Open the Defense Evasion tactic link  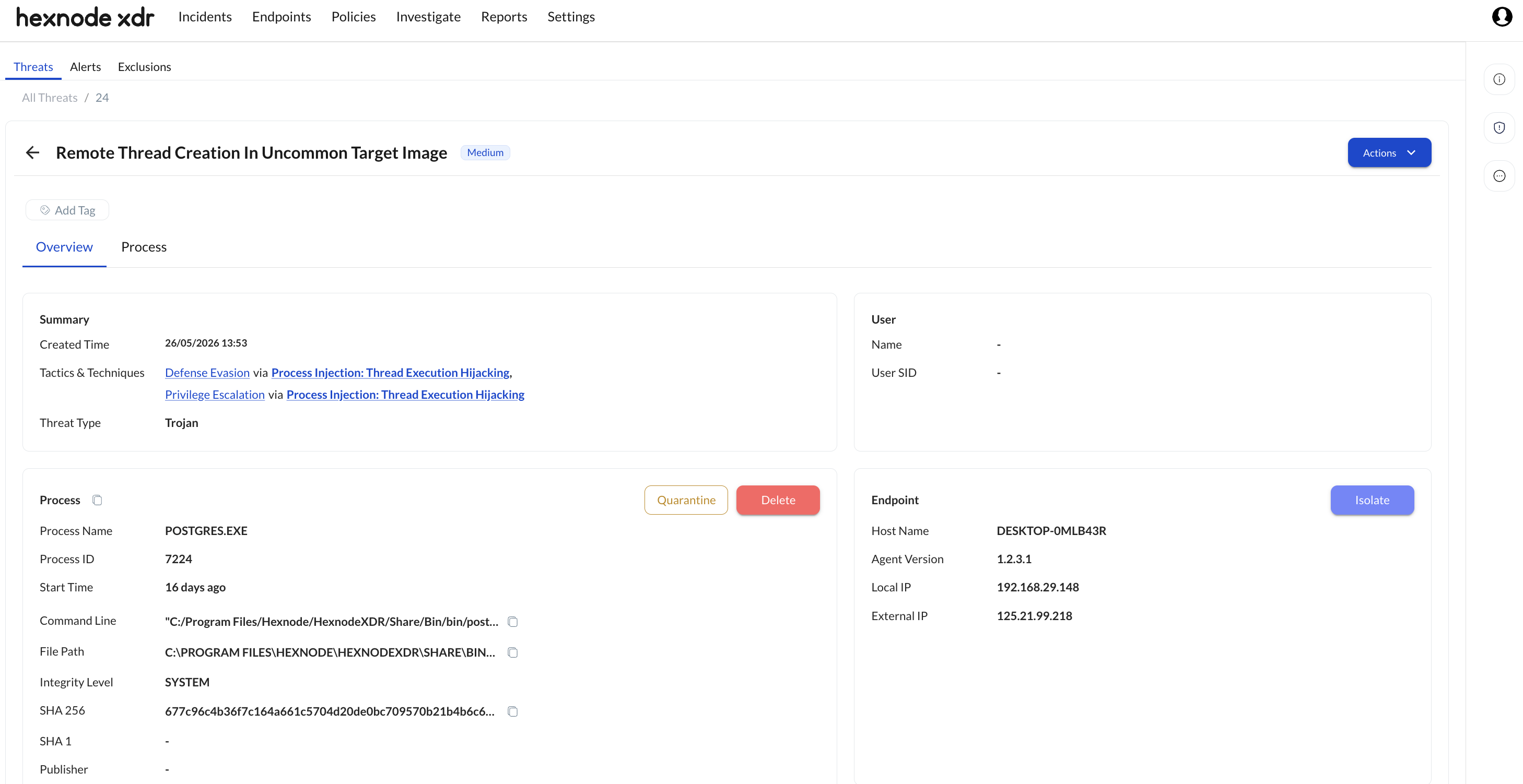tap(207, 373)
